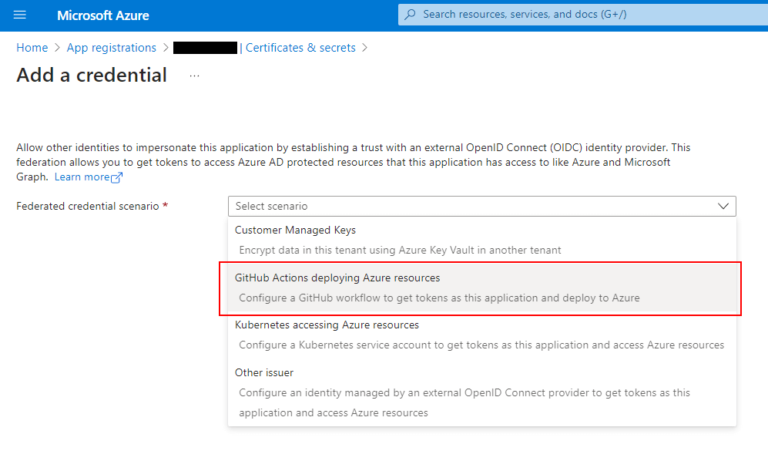The height and width of the screenshot is (461, 768).
Task: Open the Azure portal hamburger menu
Action: [20, 15]
